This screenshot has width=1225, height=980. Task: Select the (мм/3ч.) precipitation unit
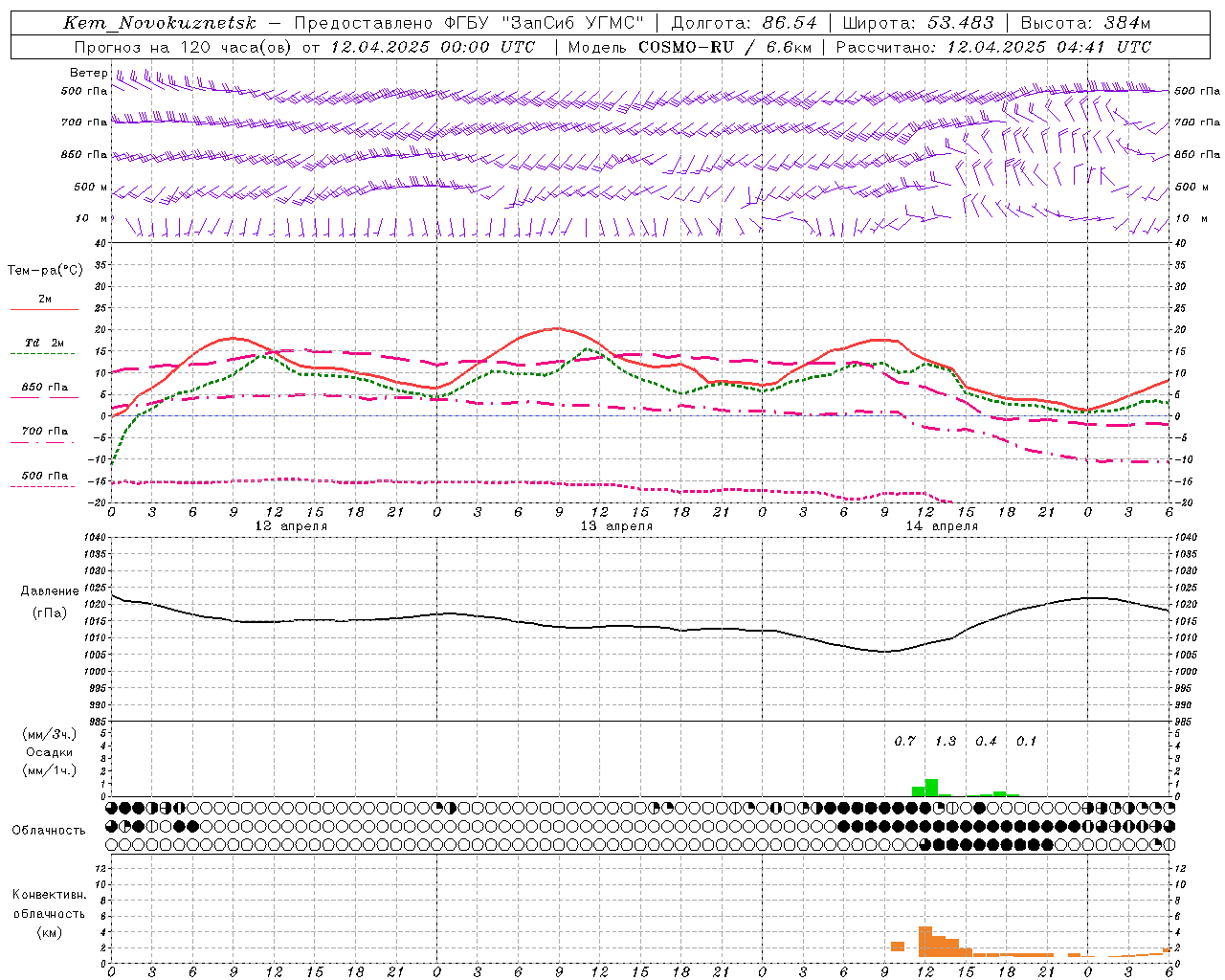pos(50,734)
